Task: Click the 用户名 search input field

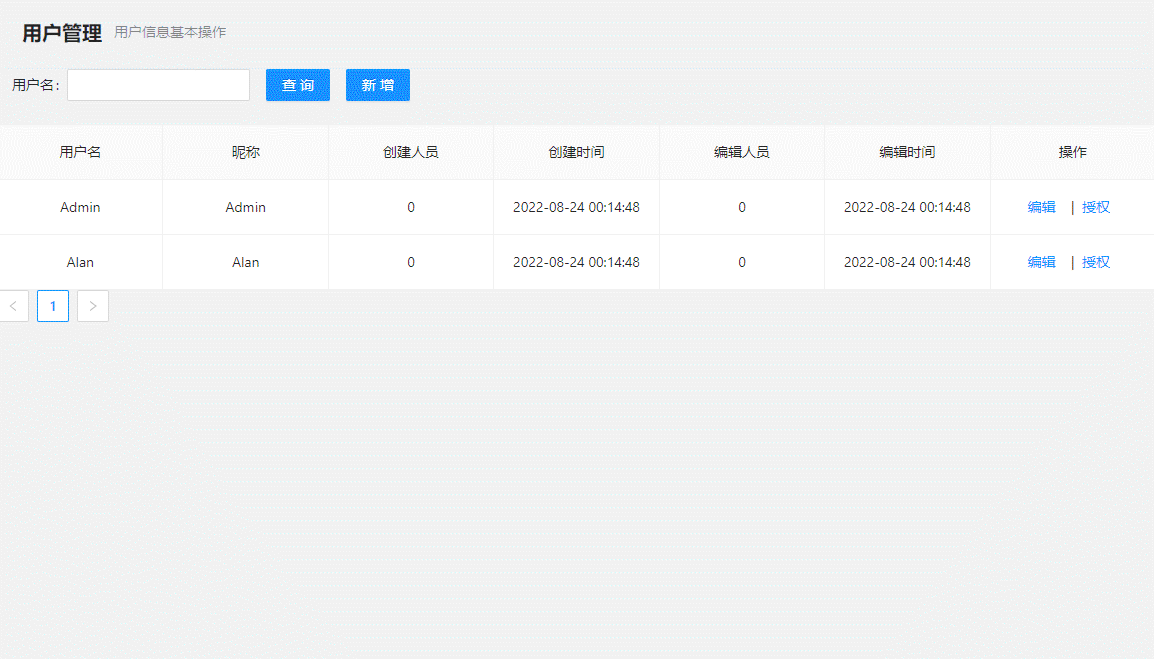Action: [x=158, y=85]
